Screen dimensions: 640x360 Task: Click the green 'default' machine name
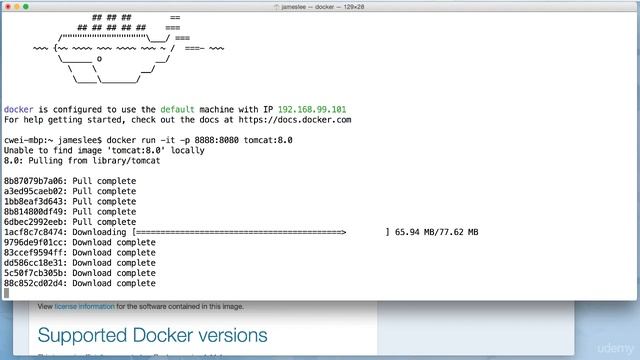coord(177,109)
